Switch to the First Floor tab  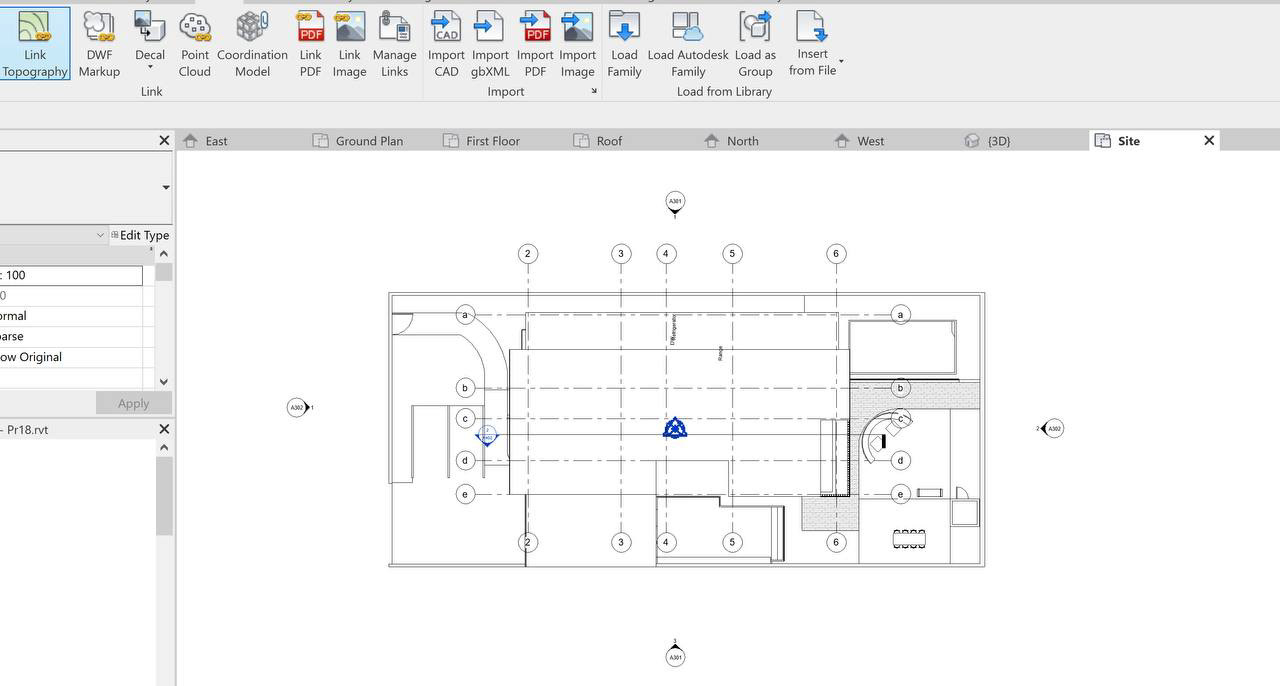click(x=493, y=141)
